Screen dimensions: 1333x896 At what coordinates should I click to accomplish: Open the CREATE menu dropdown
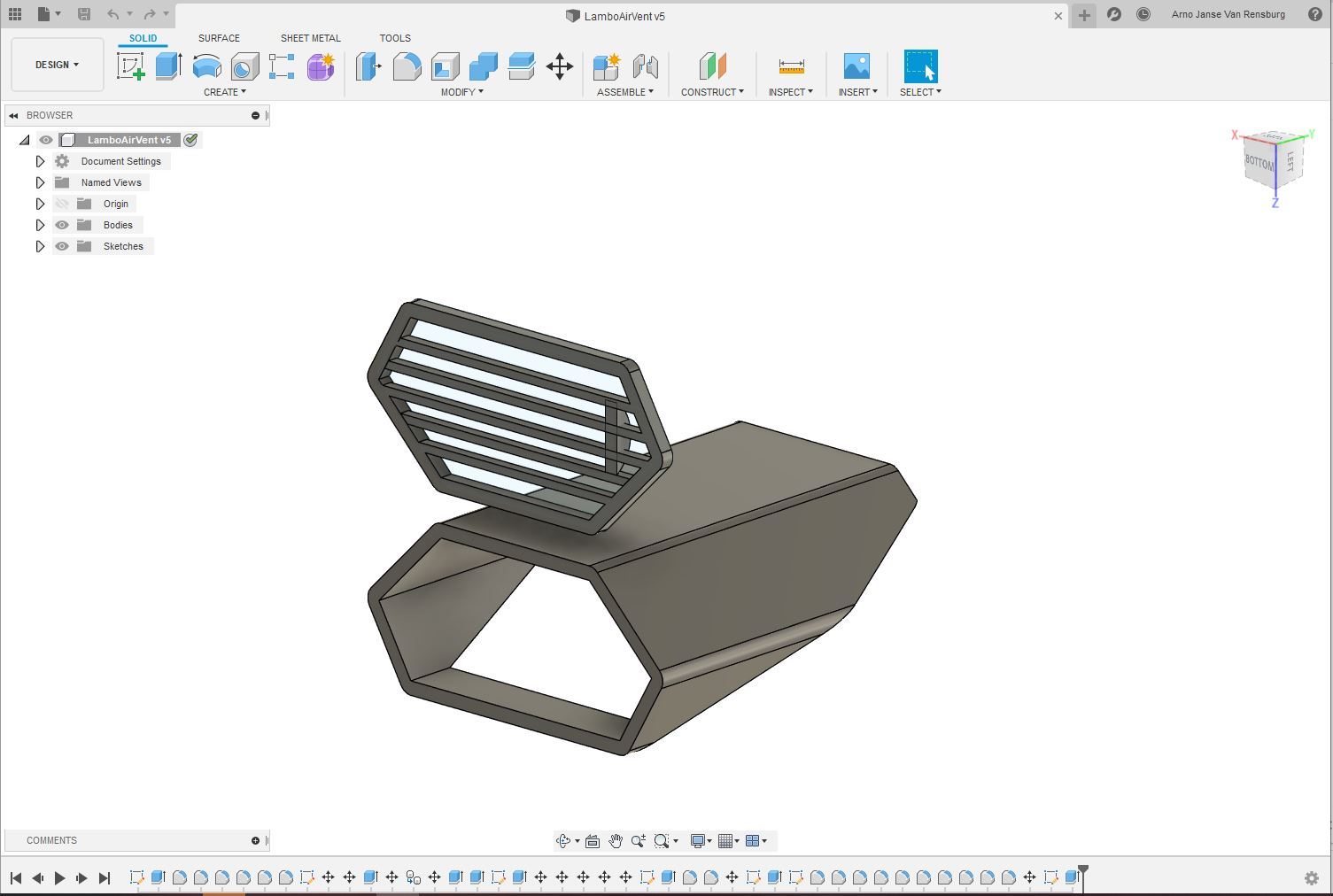point(225,92)
